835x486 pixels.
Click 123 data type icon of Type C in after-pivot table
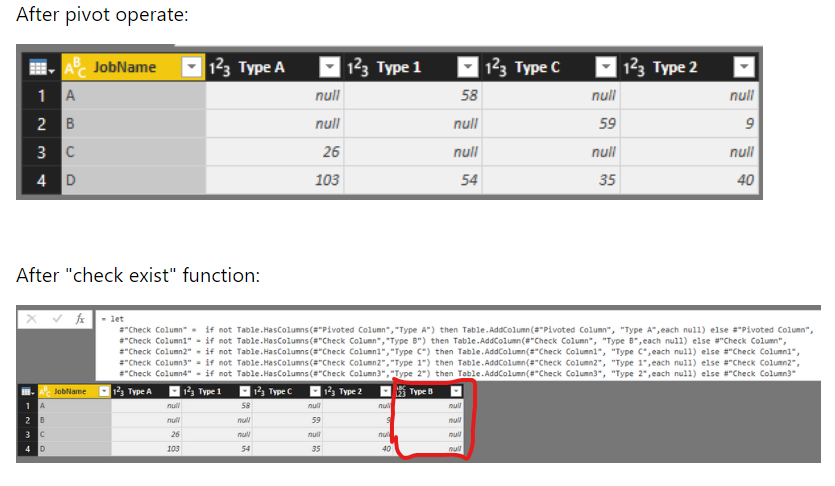pyautogui.click(x=495, y=68)
